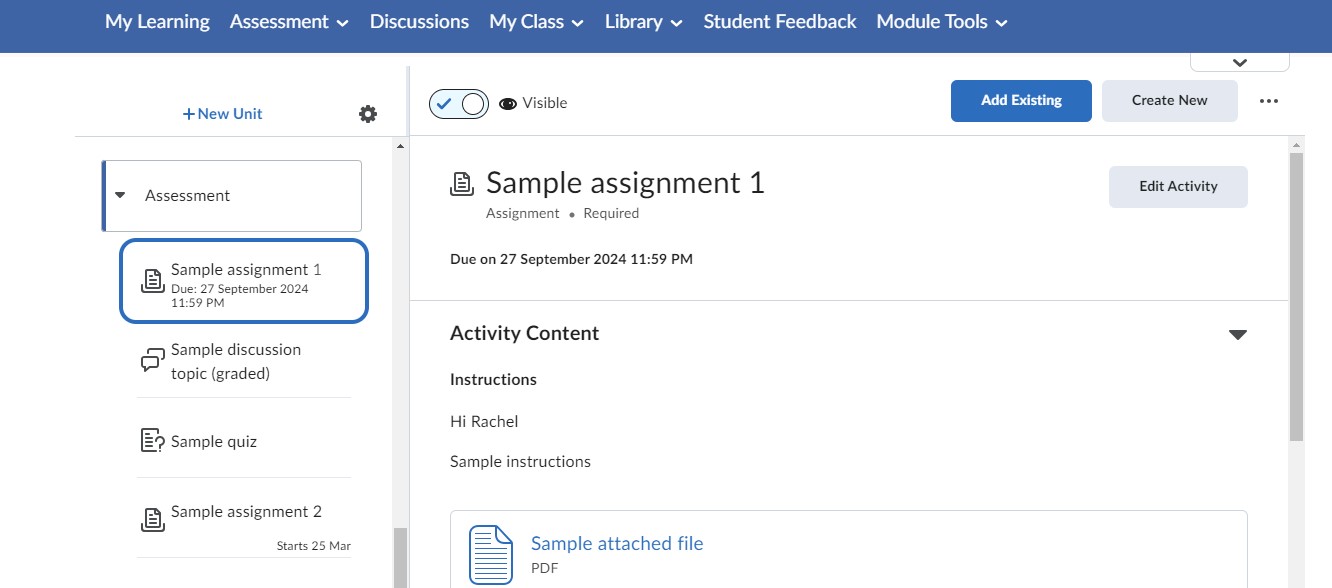The width and height of the screenshot is (1332, 588).
Task: Collapse the Activity Content section
Action: click(1238, 334)
